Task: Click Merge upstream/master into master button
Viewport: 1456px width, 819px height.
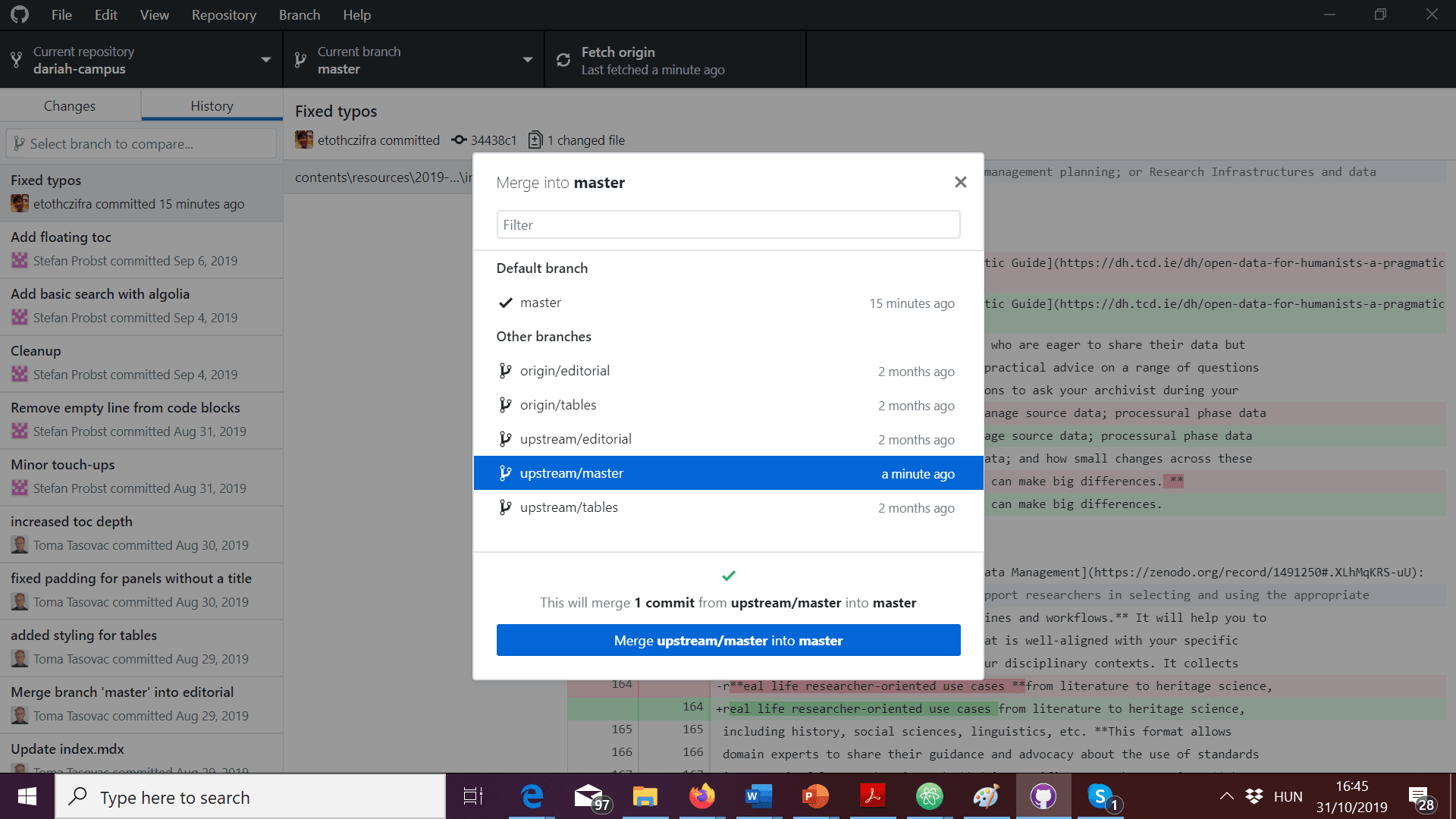Action: coord(728,641)
